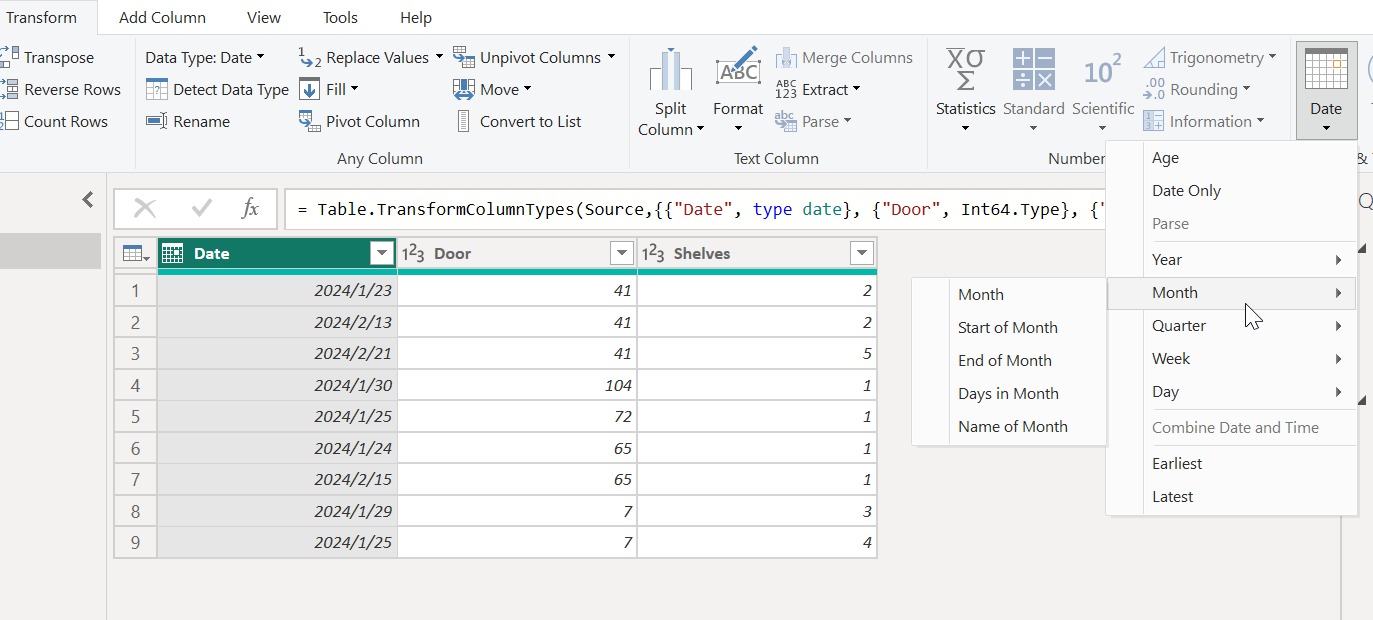Click the Rename column icon
This screenshot has width=1373, height=620.
click(x=157, y=121)
